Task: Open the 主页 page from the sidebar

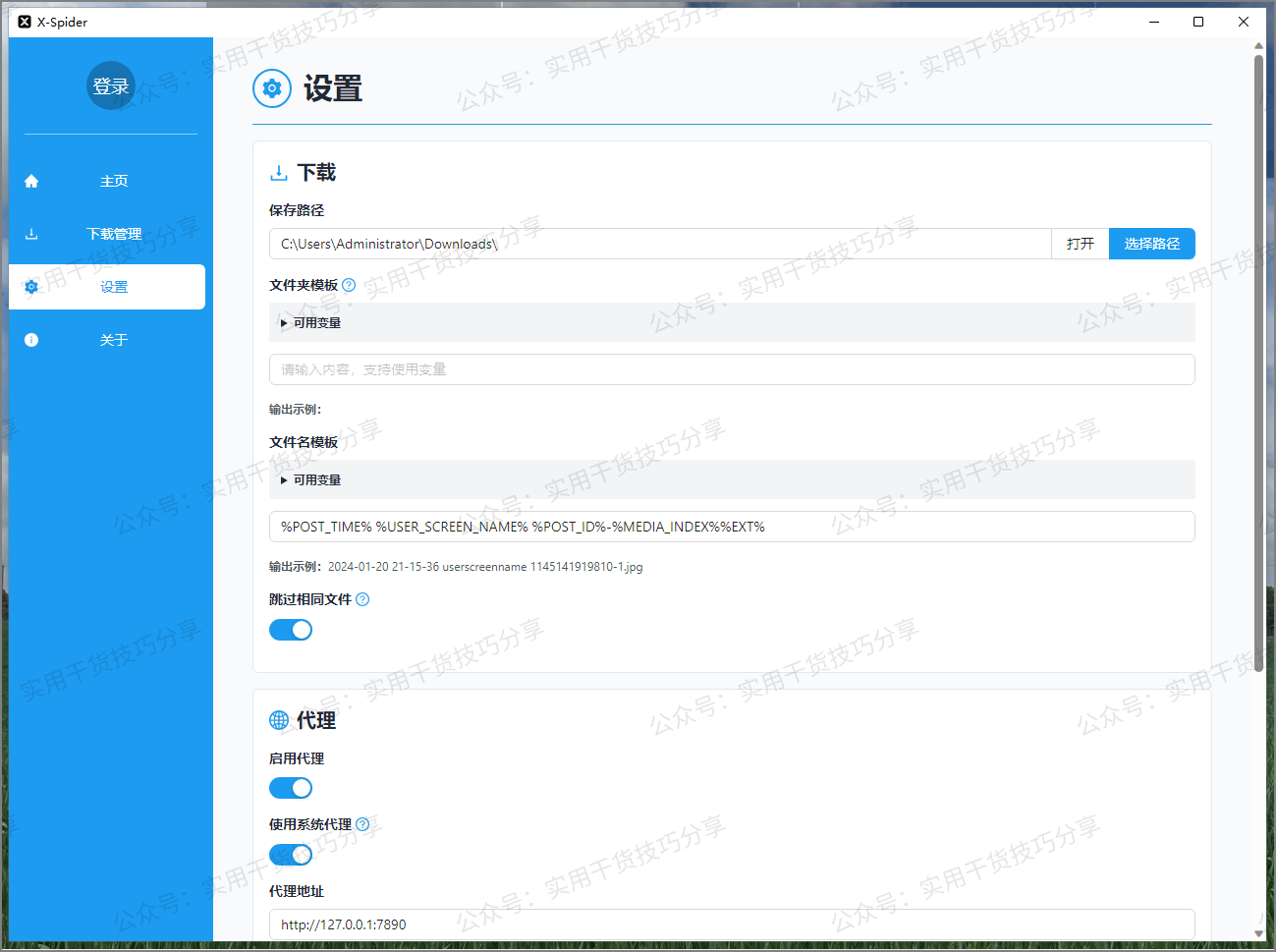Action: (114, 181)
